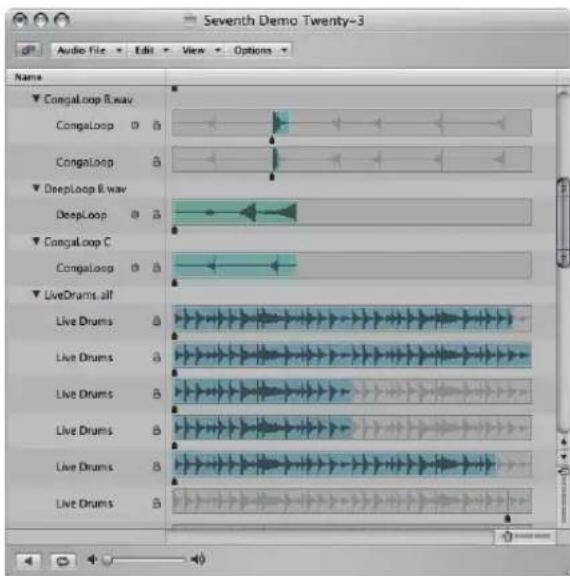Image resolution: width=570 pixels, height=576 pixels.
Task: Toggle loop icon on CongaLoop region under CongaLoop C
Action: pos(135,267)
